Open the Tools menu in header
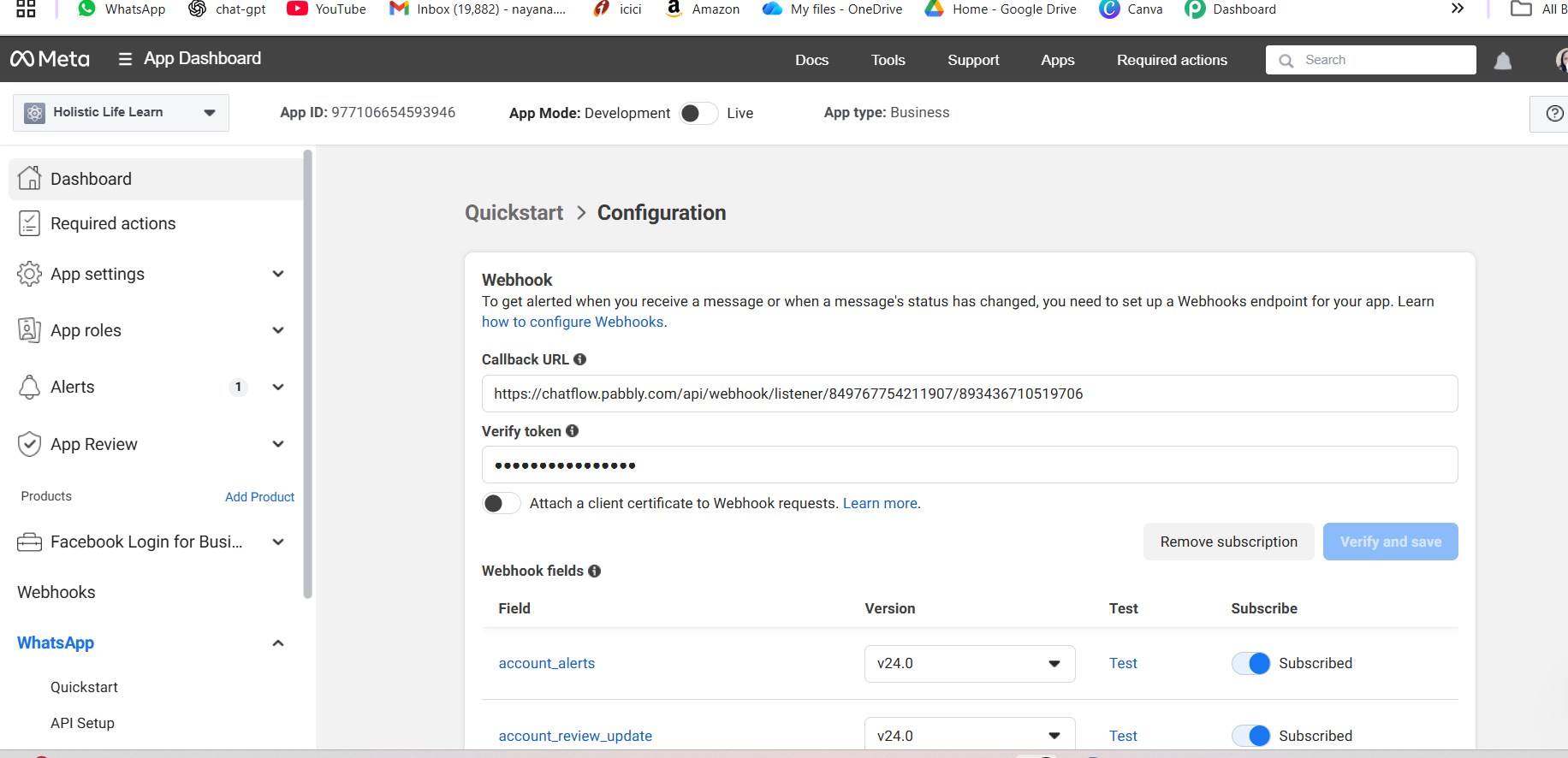The width and height of the screenshot is (1568, 758). click(888, 60)
